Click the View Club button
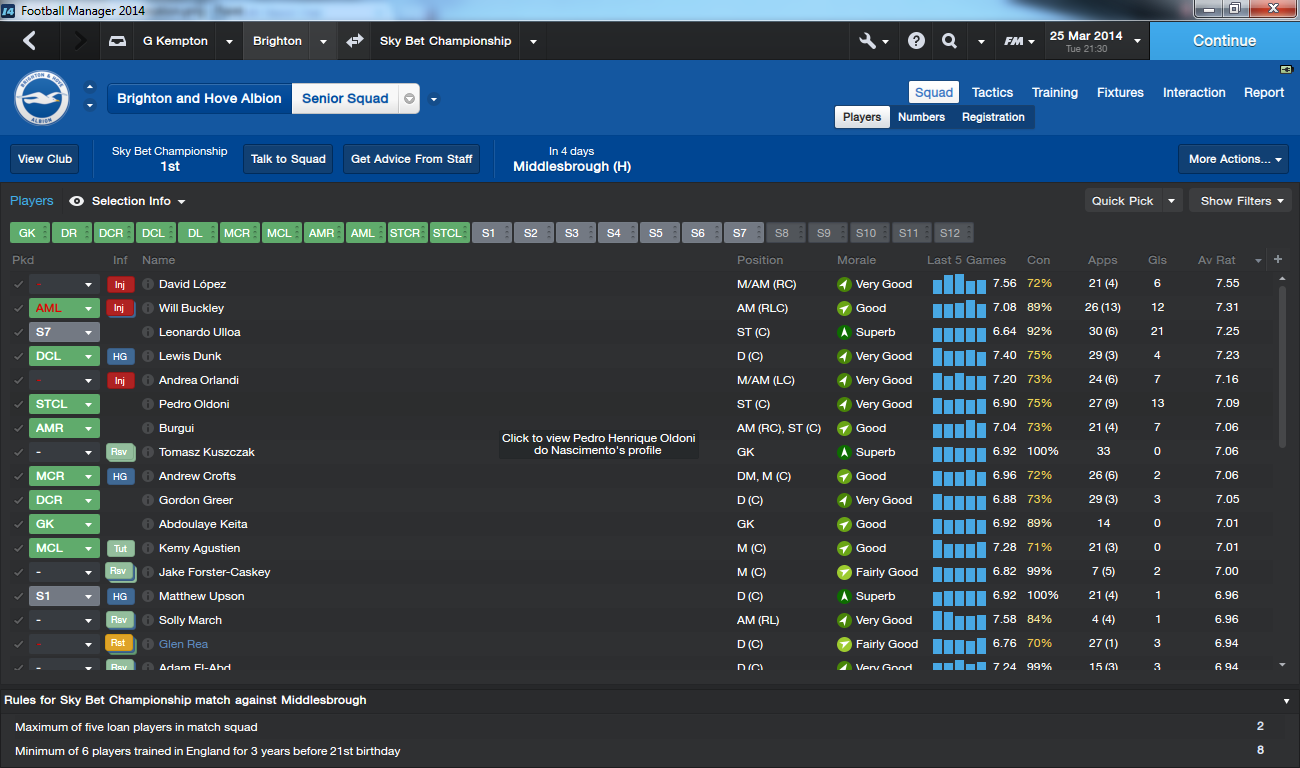The height and width of the screenshot is (768, 1300). tap(45, 159)
